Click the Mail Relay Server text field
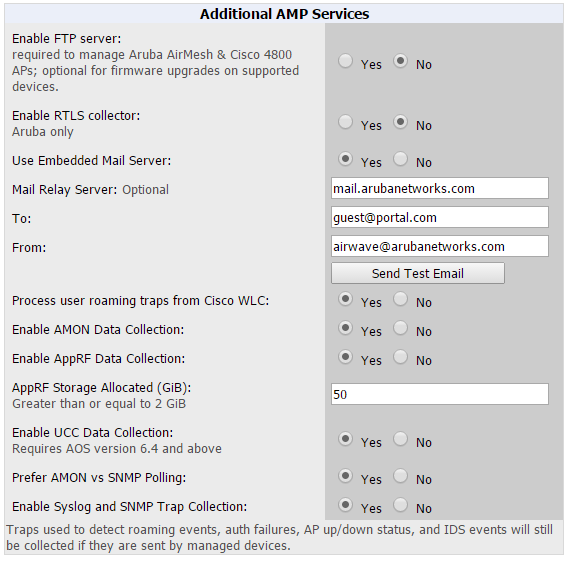This screenshot has height=563, width=564. point(440,188)
